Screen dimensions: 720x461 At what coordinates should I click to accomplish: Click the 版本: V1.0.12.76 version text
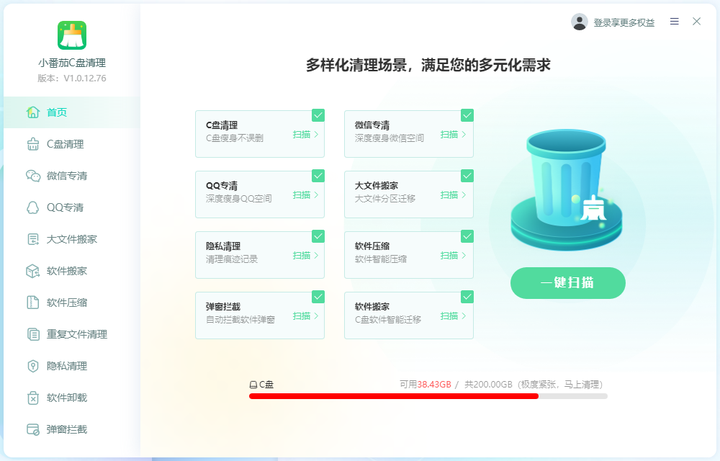click(72, 78)
